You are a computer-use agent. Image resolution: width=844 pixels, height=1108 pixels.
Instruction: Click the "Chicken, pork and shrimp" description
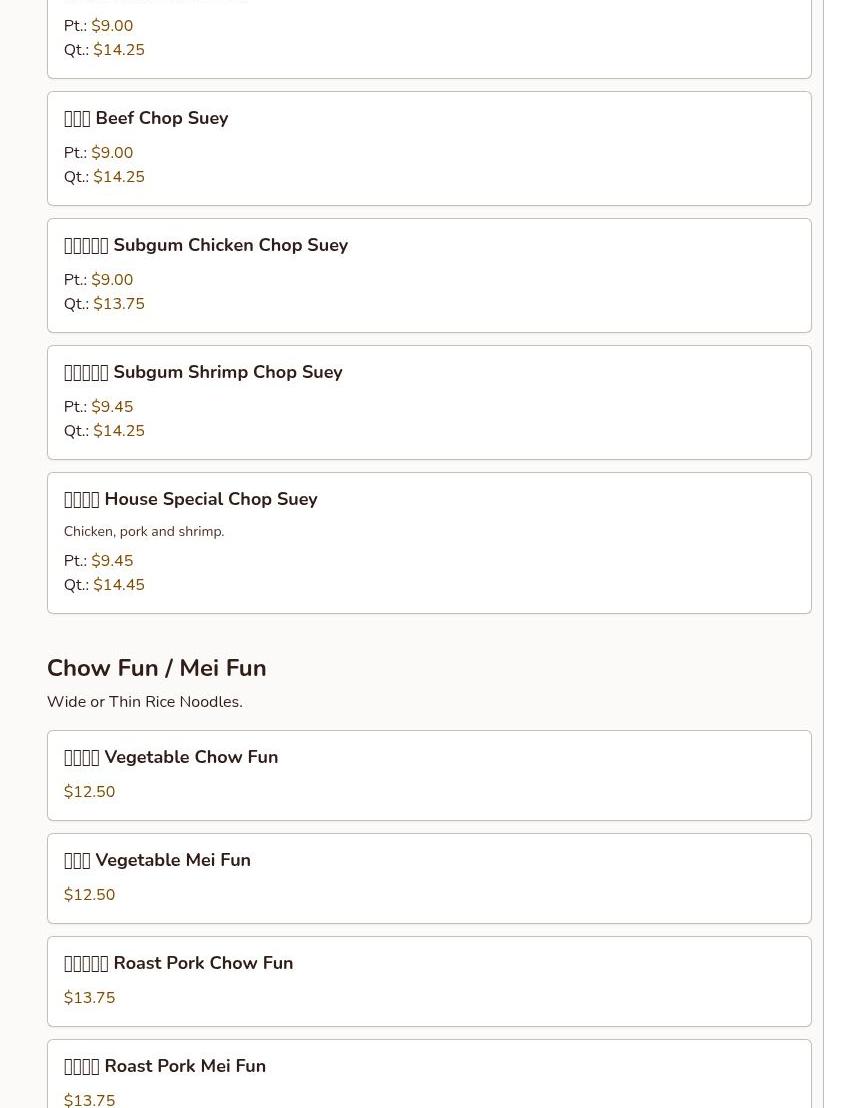[144, 531]
